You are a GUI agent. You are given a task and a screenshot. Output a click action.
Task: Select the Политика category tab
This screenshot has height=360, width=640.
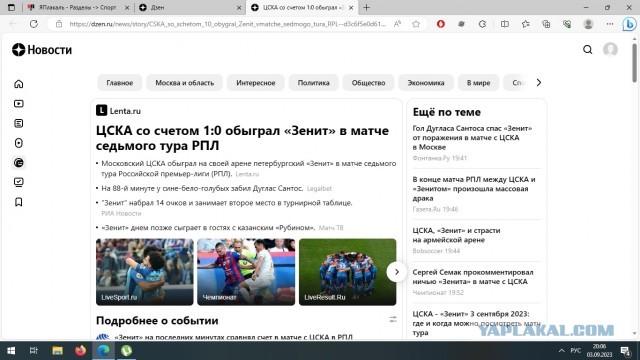[313, 83]
